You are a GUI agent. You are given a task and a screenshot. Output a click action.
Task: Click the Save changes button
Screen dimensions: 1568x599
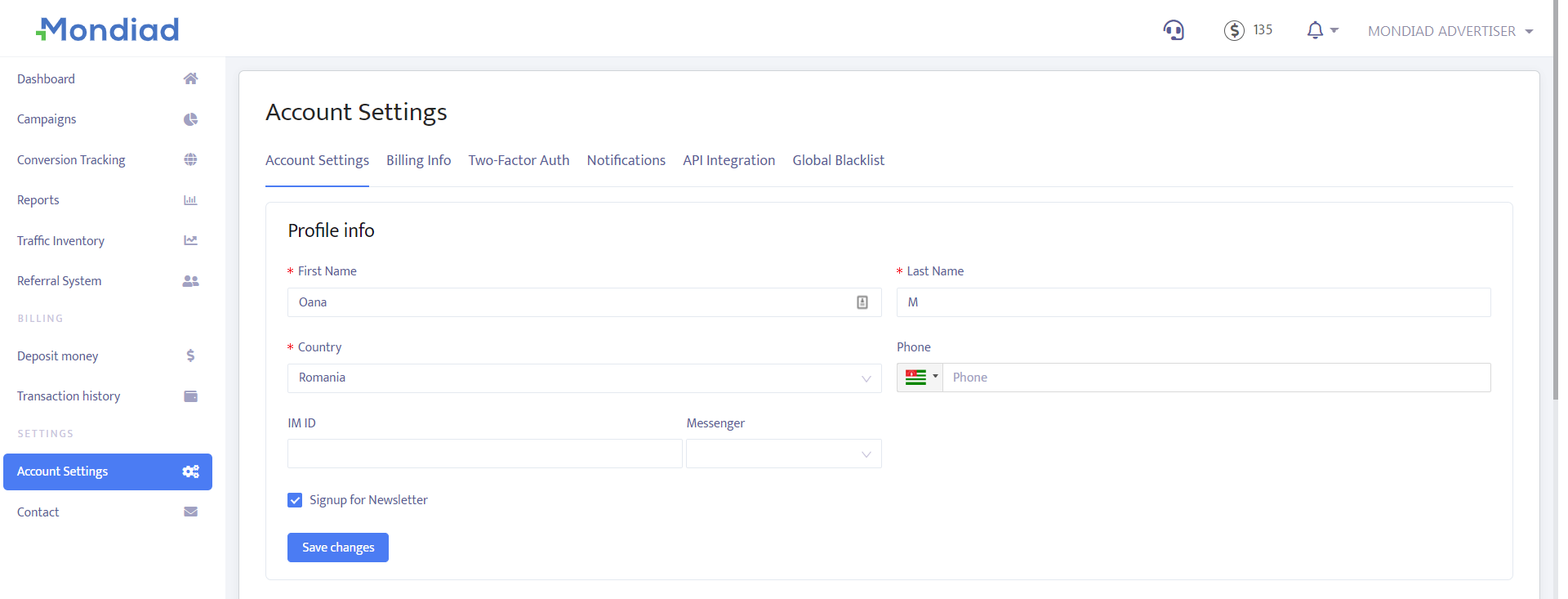[337, 548]
